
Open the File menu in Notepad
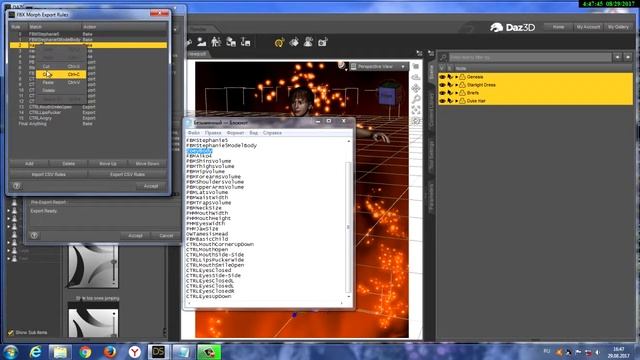[x=193, y=133]
